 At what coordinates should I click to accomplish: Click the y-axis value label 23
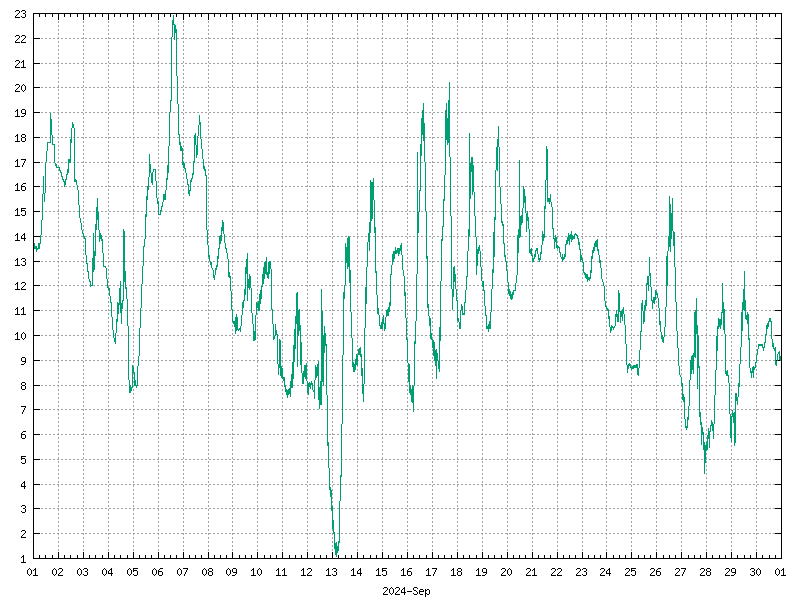pos(20,14)
